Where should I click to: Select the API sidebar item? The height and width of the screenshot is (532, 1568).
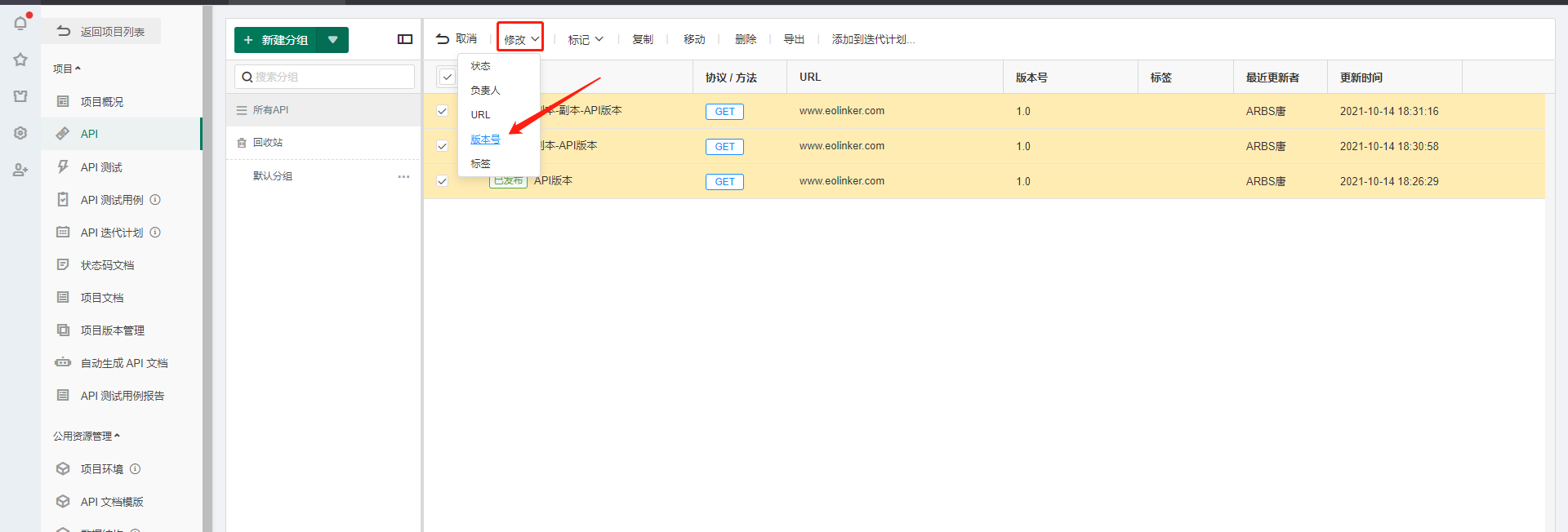[89, 134]
